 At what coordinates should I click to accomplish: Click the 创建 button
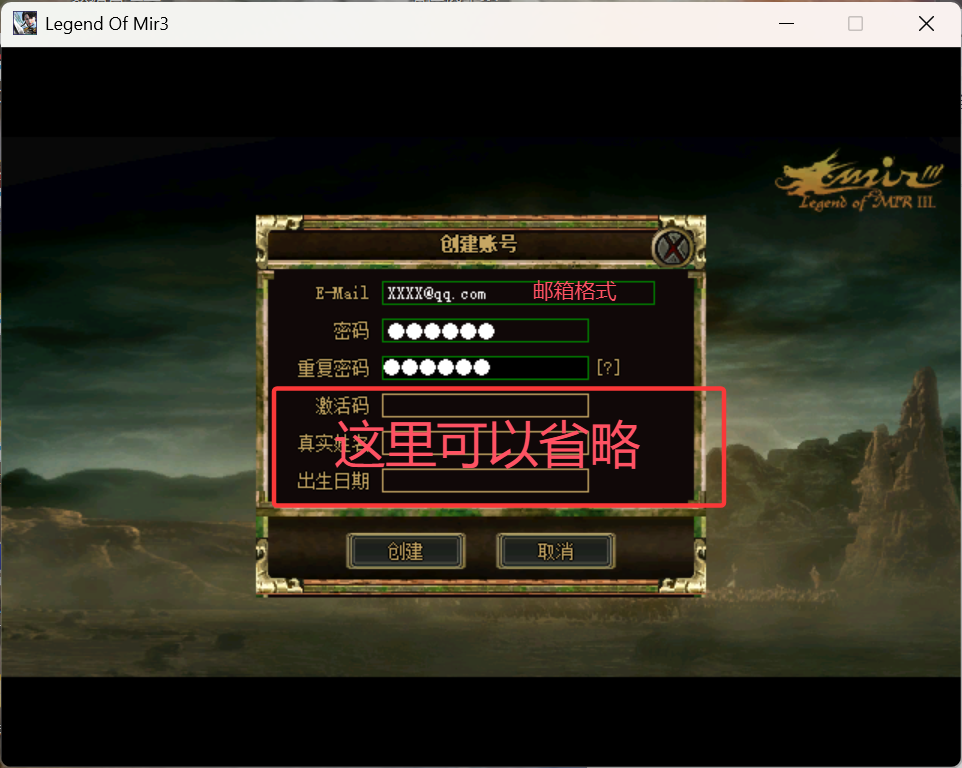click(x=406, y=551)
